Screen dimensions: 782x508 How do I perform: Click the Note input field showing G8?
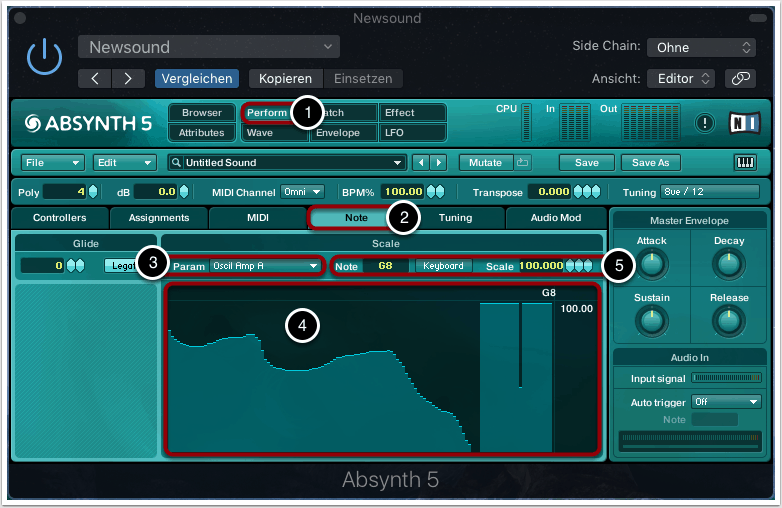382,266
